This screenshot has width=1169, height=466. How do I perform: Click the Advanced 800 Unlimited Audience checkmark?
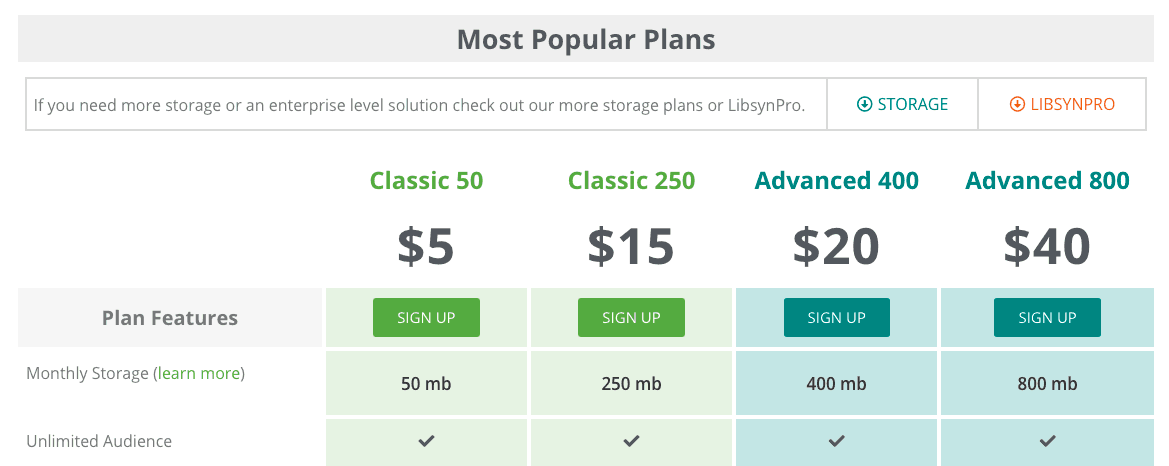pyautogui.click(x=1047, y=441)
